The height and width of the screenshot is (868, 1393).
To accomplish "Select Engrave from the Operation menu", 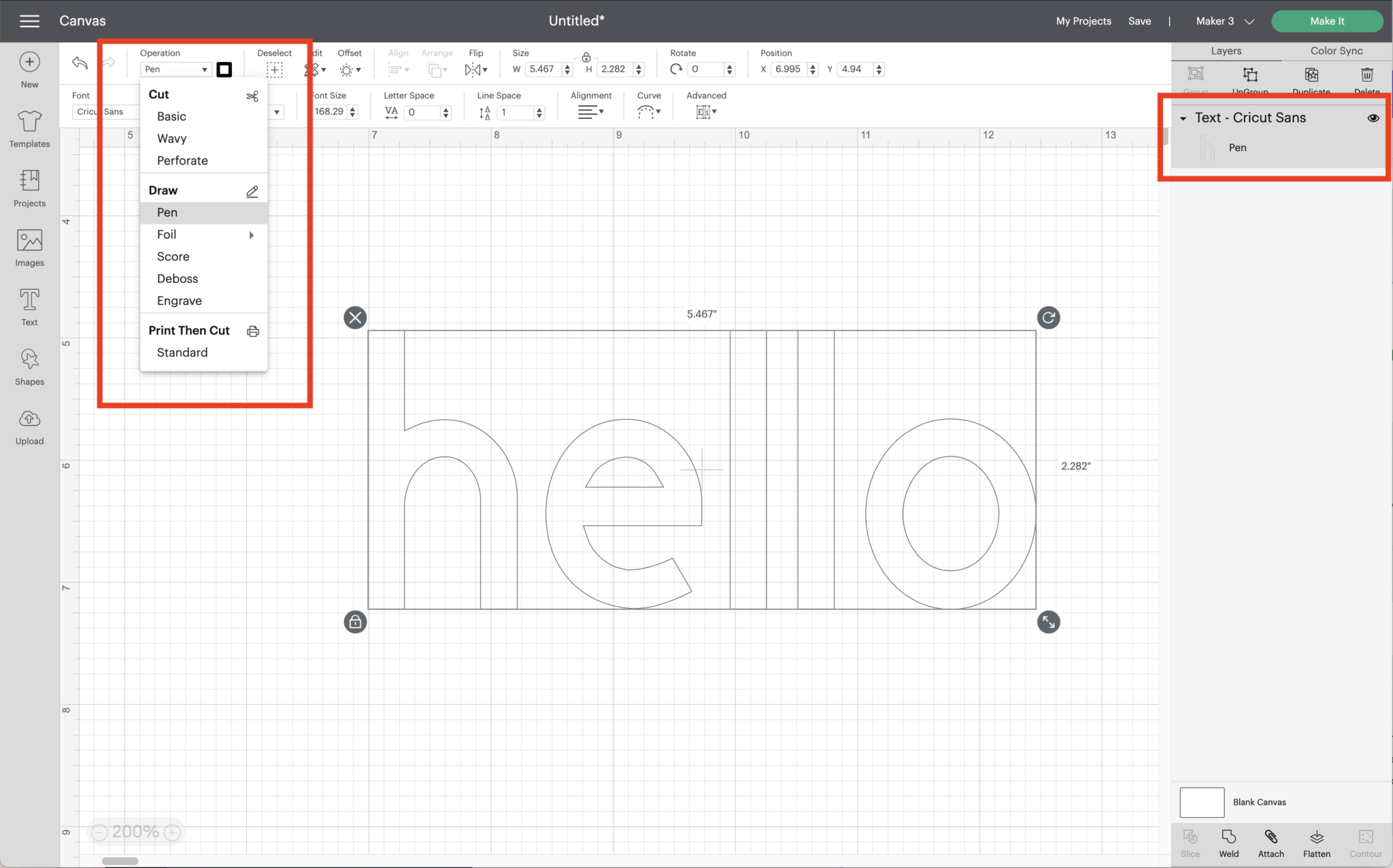I will [x=179, y=301].
